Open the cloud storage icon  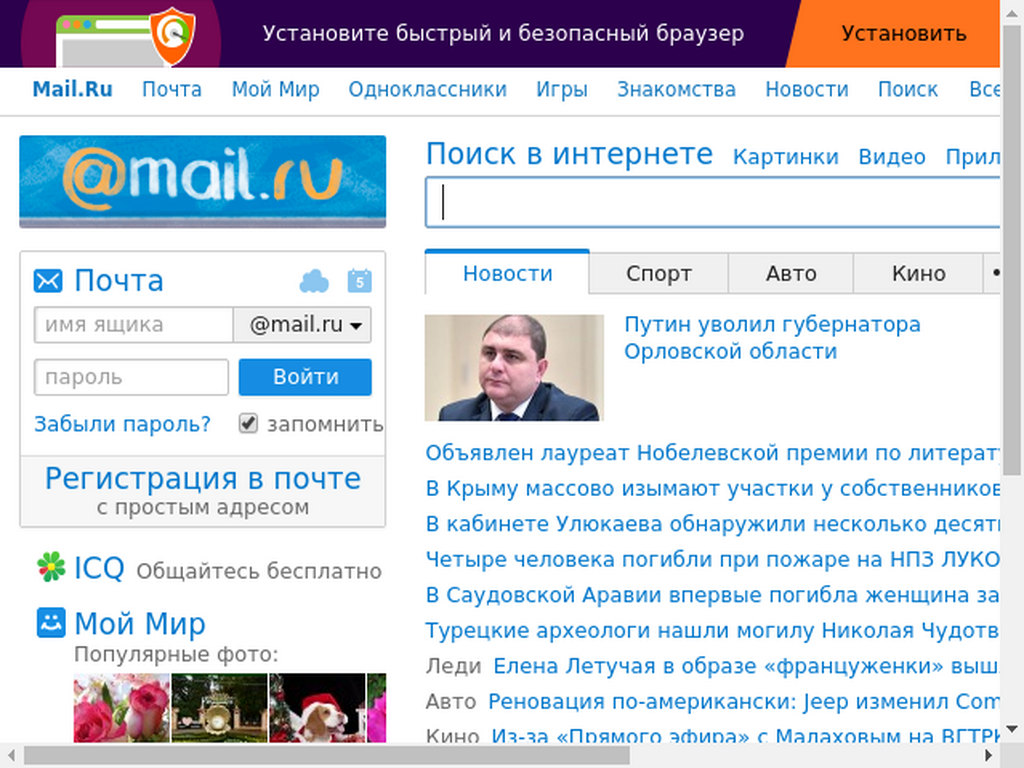click(314, 281)
